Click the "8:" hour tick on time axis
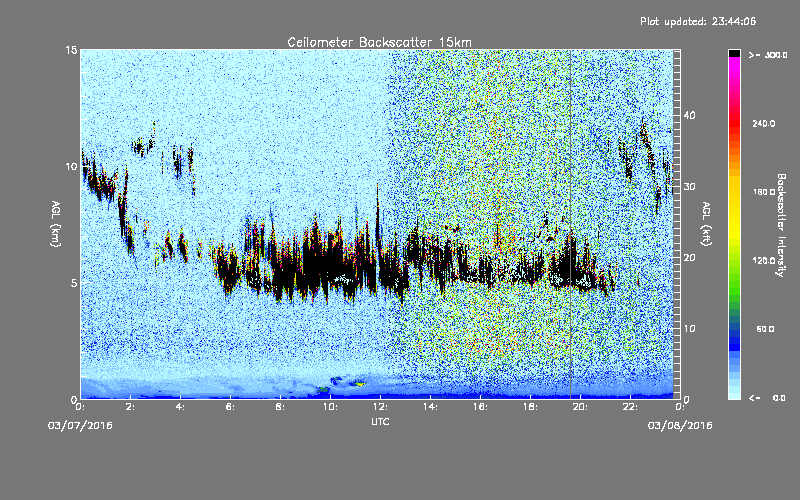Image resolution: width=800 pixels, height=500 pixels. (281, 407)
